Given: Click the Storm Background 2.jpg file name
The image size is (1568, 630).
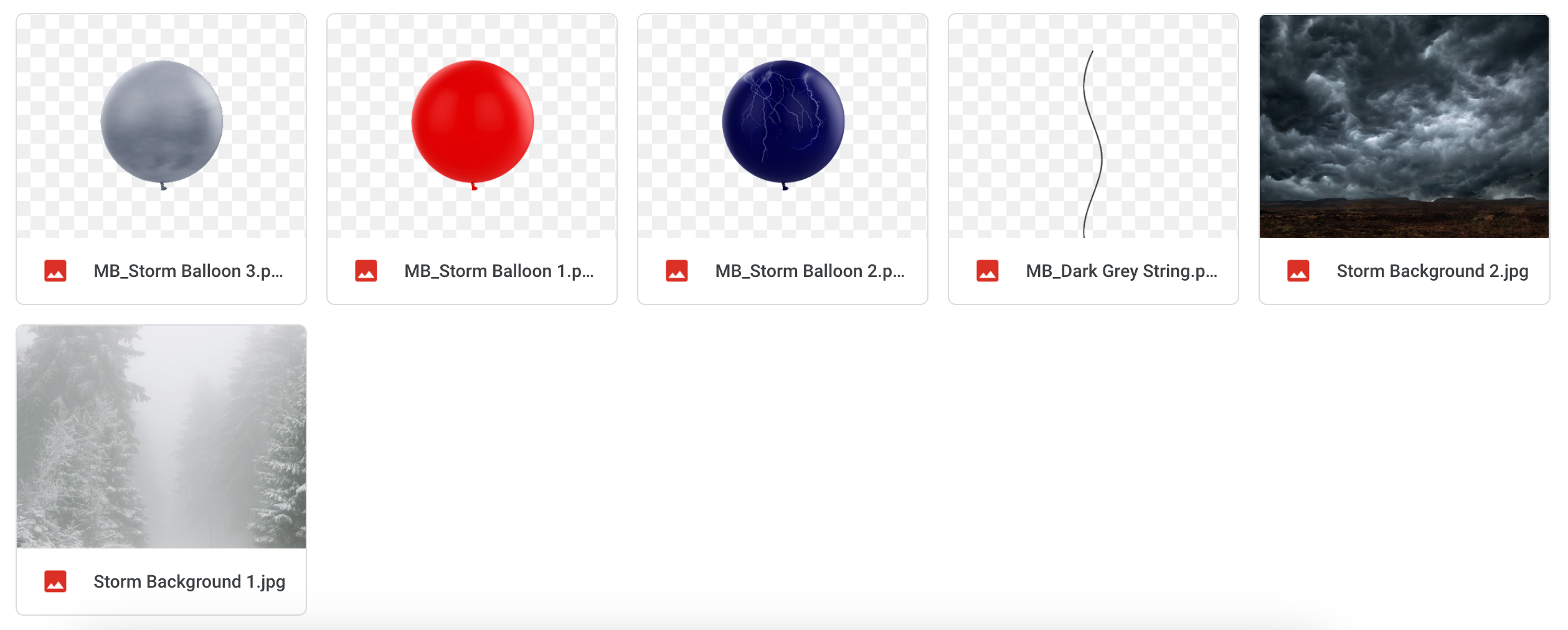Looking at the screenshot, I should (x=1432, y=271).
